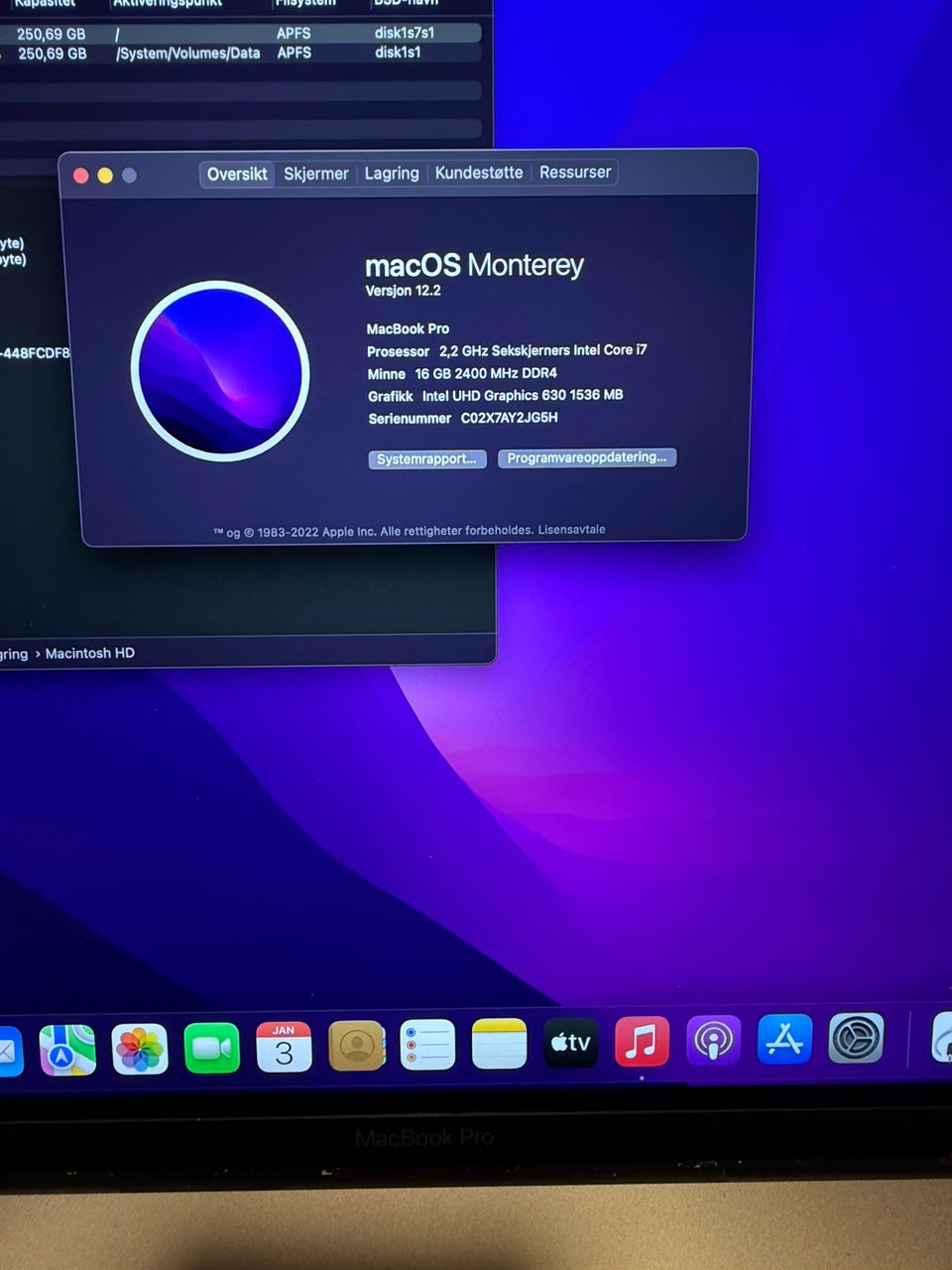The image size is (952, 1270).
Task: Open FaceTime from the dock
Action: point(211,1048)
